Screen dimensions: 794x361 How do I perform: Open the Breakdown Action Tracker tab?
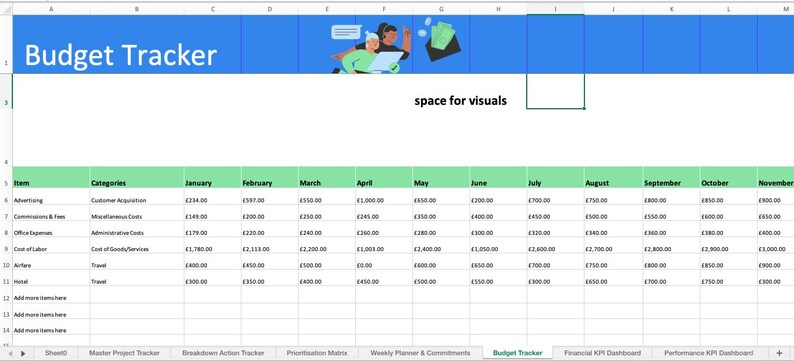point(223,353)
